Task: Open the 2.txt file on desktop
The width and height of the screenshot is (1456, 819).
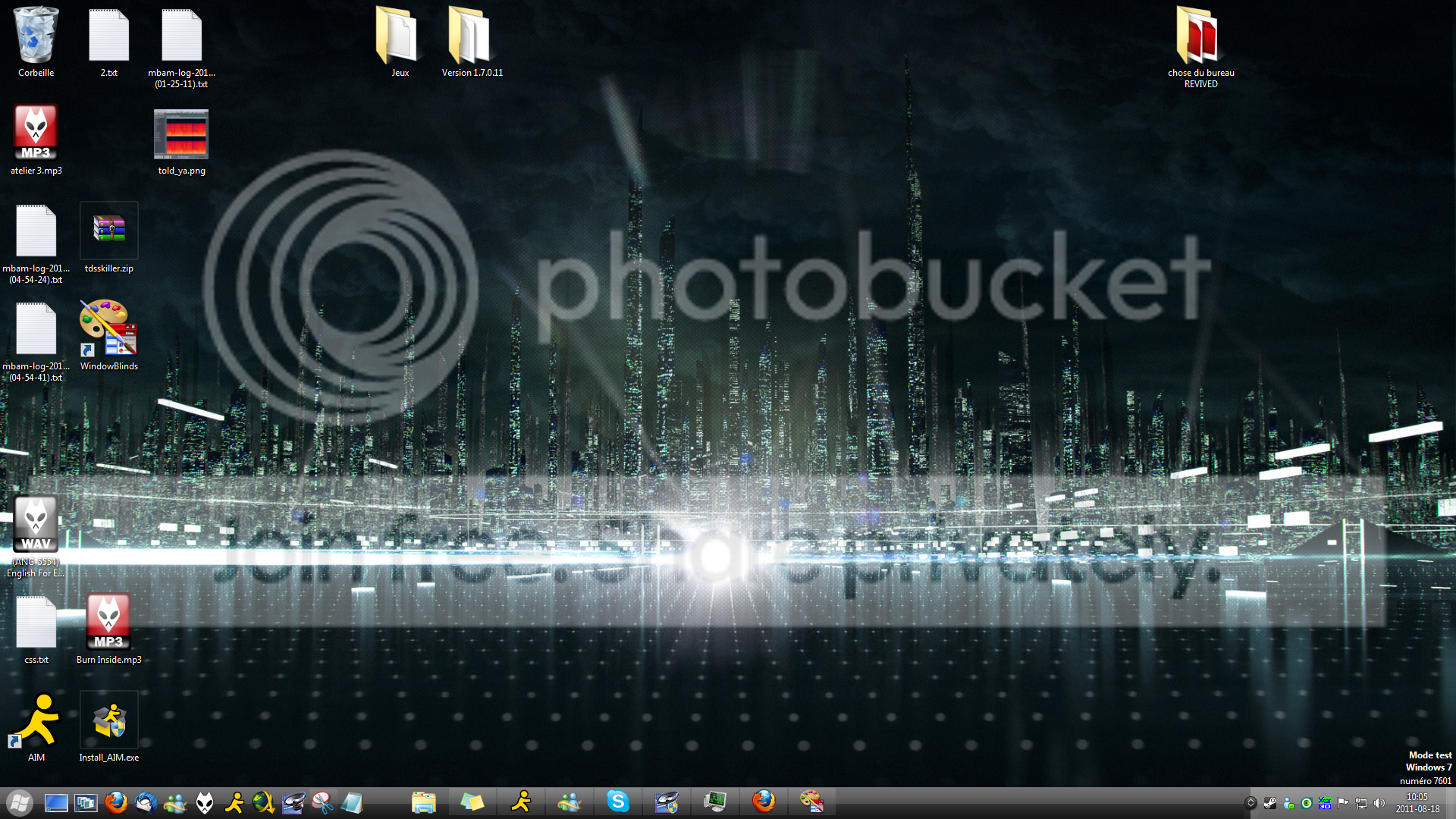Action: tap(108, 43)
